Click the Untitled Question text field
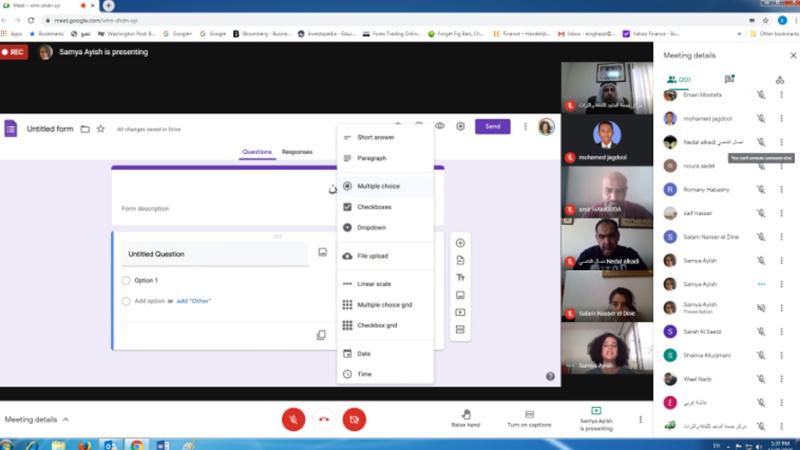The image size is (800, 450). tap(215, 254)
